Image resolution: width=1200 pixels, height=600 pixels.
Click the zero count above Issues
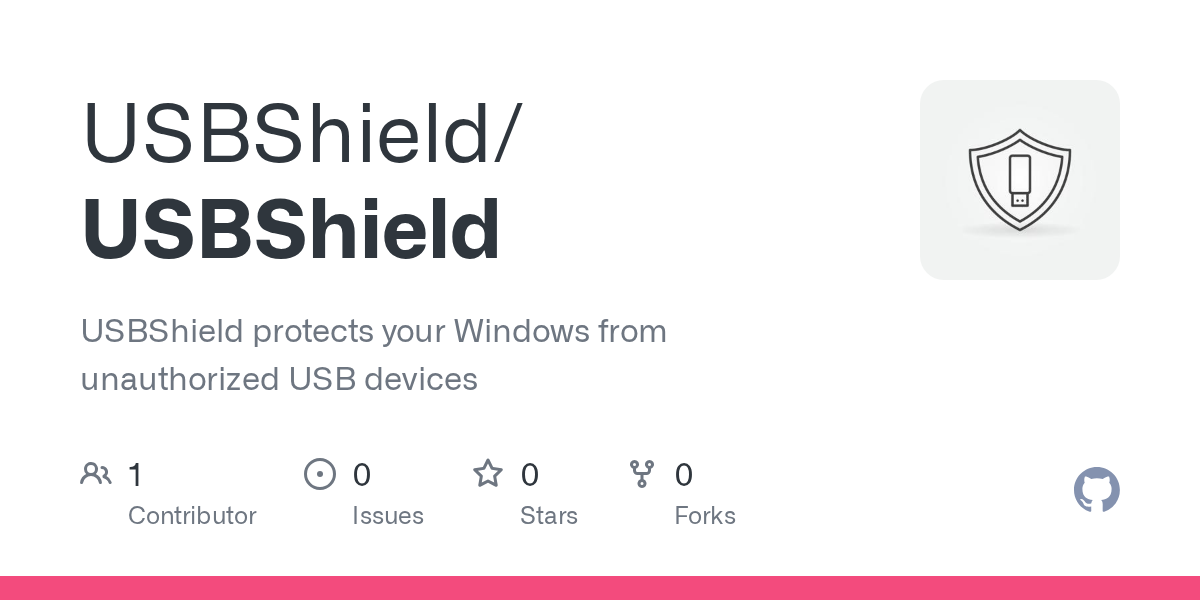(x=362, y=474)
